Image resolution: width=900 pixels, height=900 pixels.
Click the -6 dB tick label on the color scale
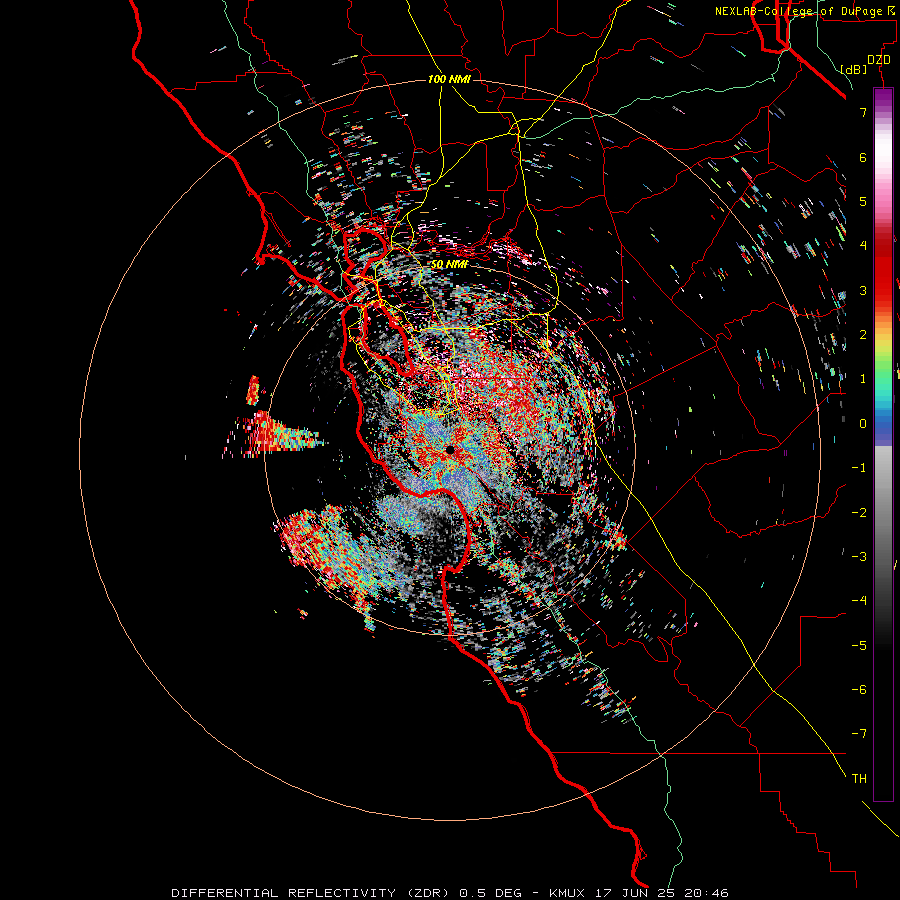tap(859, 690)
